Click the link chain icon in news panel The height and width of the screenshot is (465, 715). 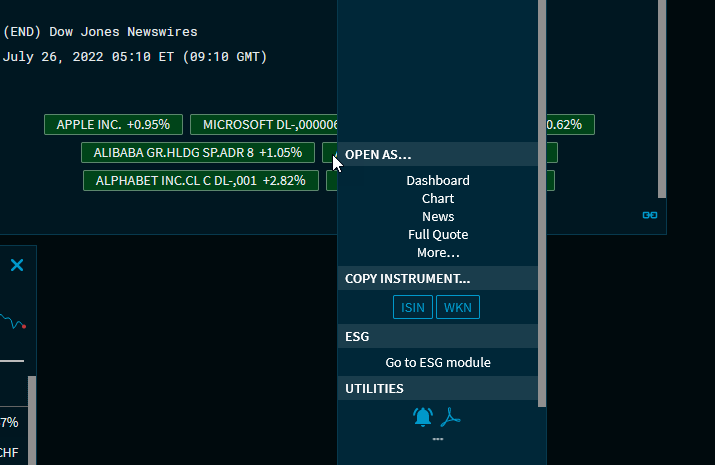(x=650, y=215)
